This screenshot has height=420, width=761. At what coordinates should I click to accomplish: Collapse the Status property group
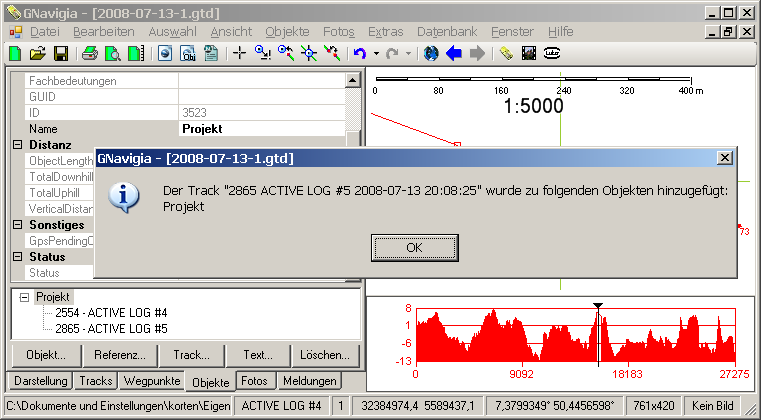click(18, 256)
